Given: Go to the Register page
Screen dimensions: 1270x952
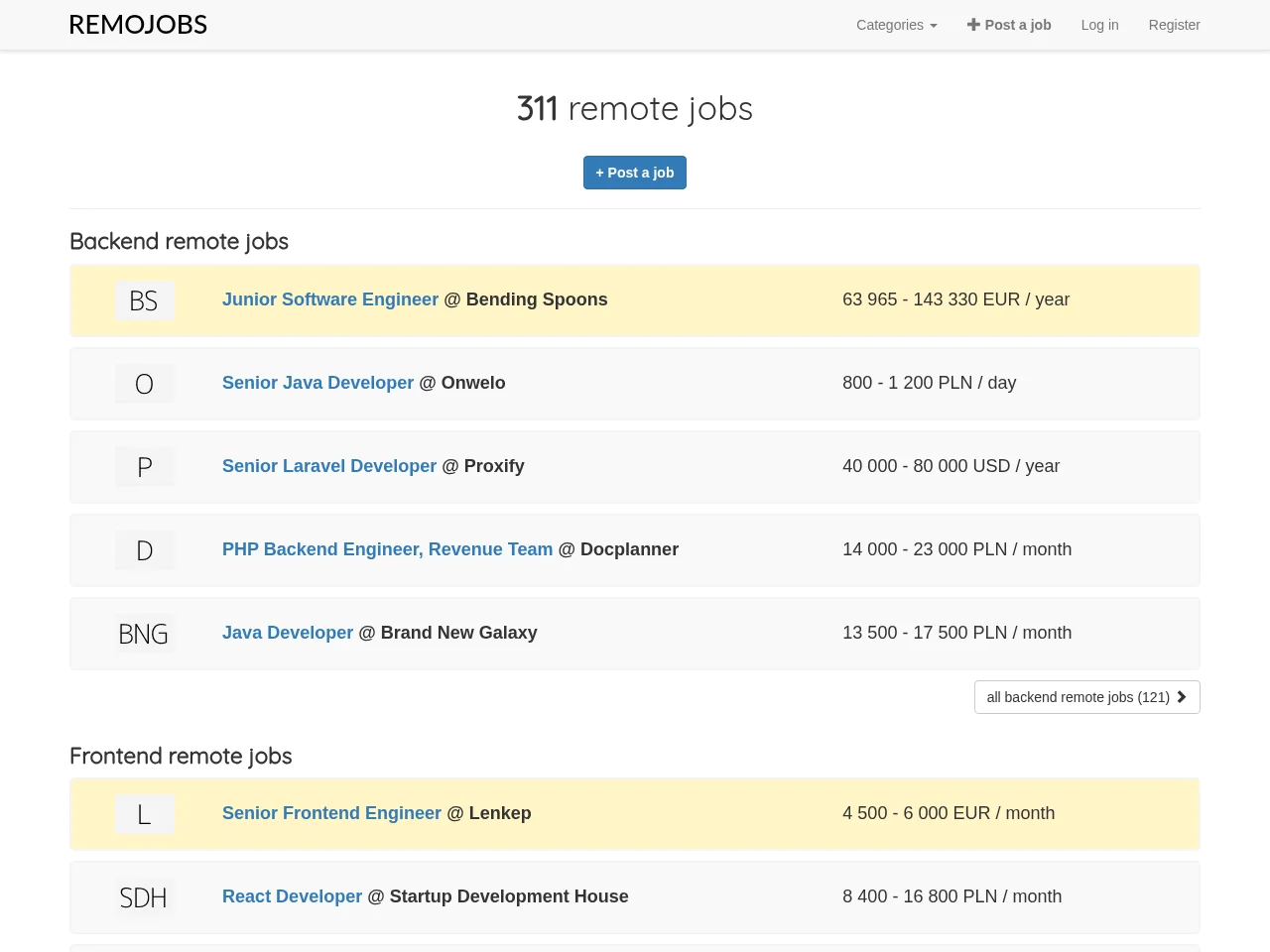Looking at the screenshot, I should (x=1174, y=25).
